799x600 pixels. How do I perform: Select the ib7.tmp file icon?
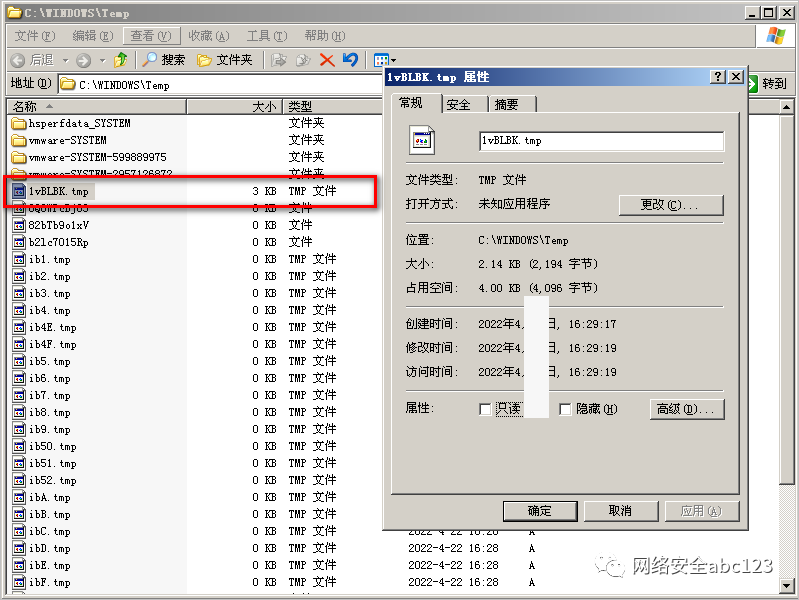point(19,395)
